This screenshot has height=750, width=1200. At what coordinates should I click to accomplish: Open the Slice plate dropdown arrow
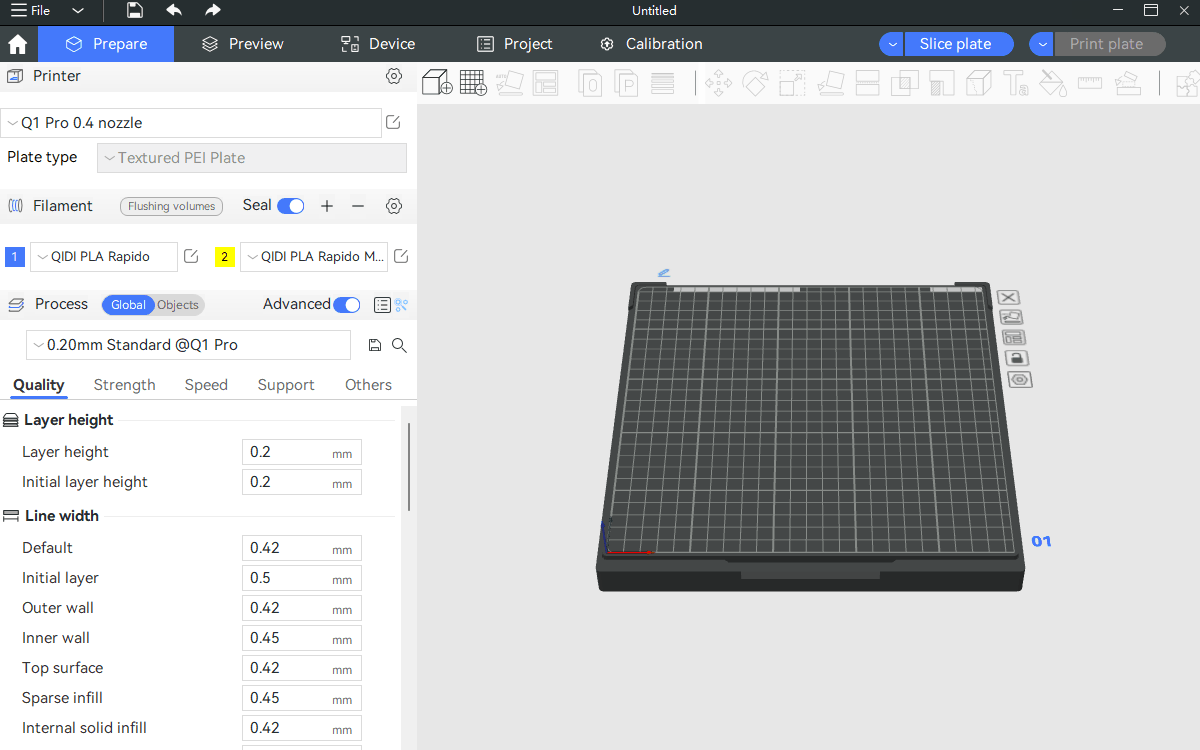[x=892, y=44]
